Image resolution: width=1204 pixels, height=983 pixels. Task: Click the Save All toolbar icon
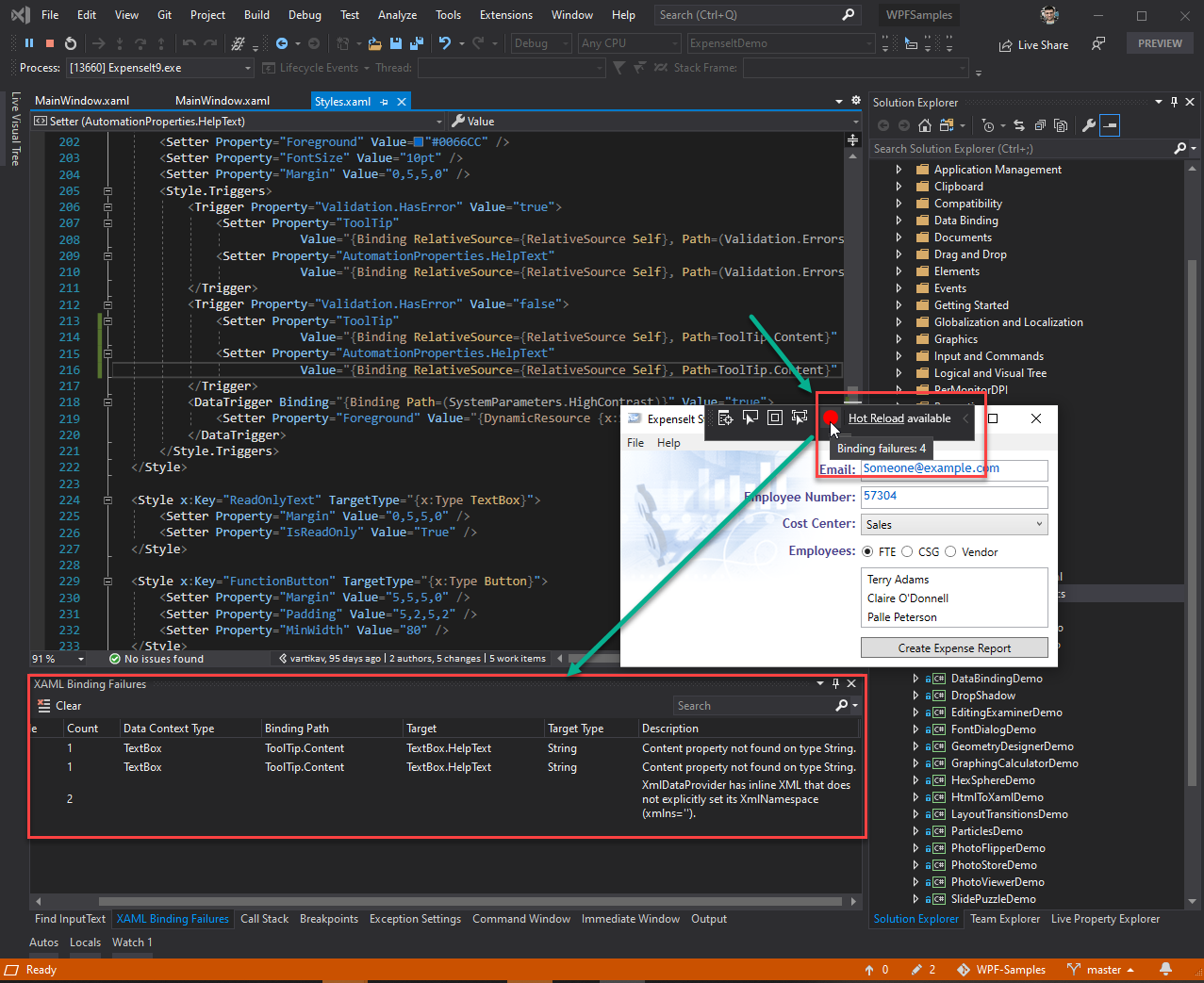[x=416, y=43]
